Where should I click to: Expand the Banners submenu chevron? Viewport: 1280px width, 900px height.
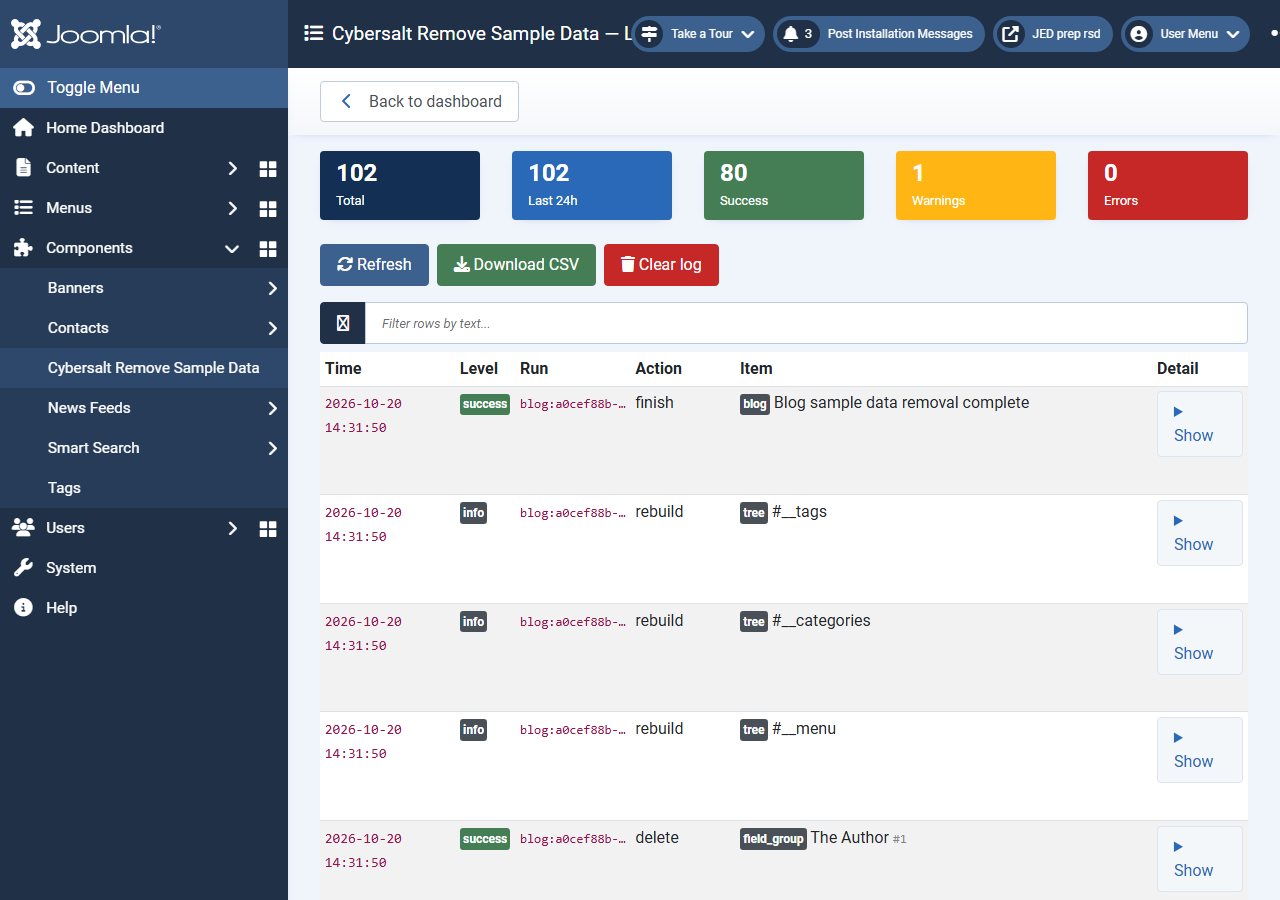[x=272, y=288]
